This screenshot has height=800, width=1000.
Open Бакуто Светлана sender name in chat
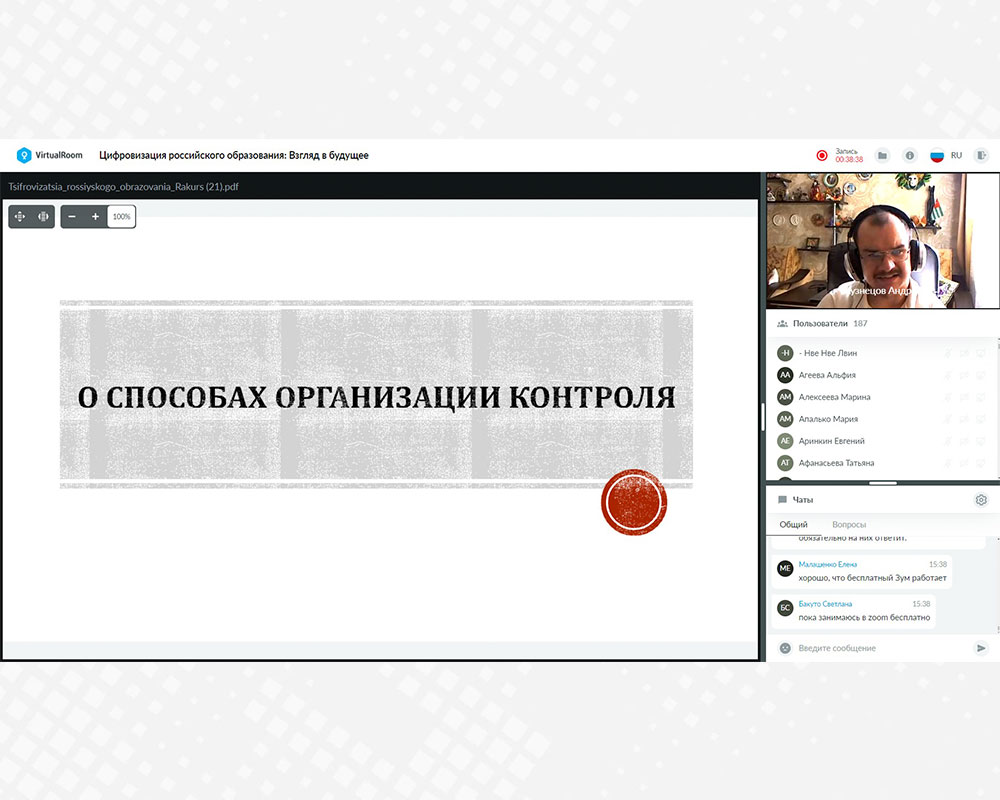coord(825,604)
